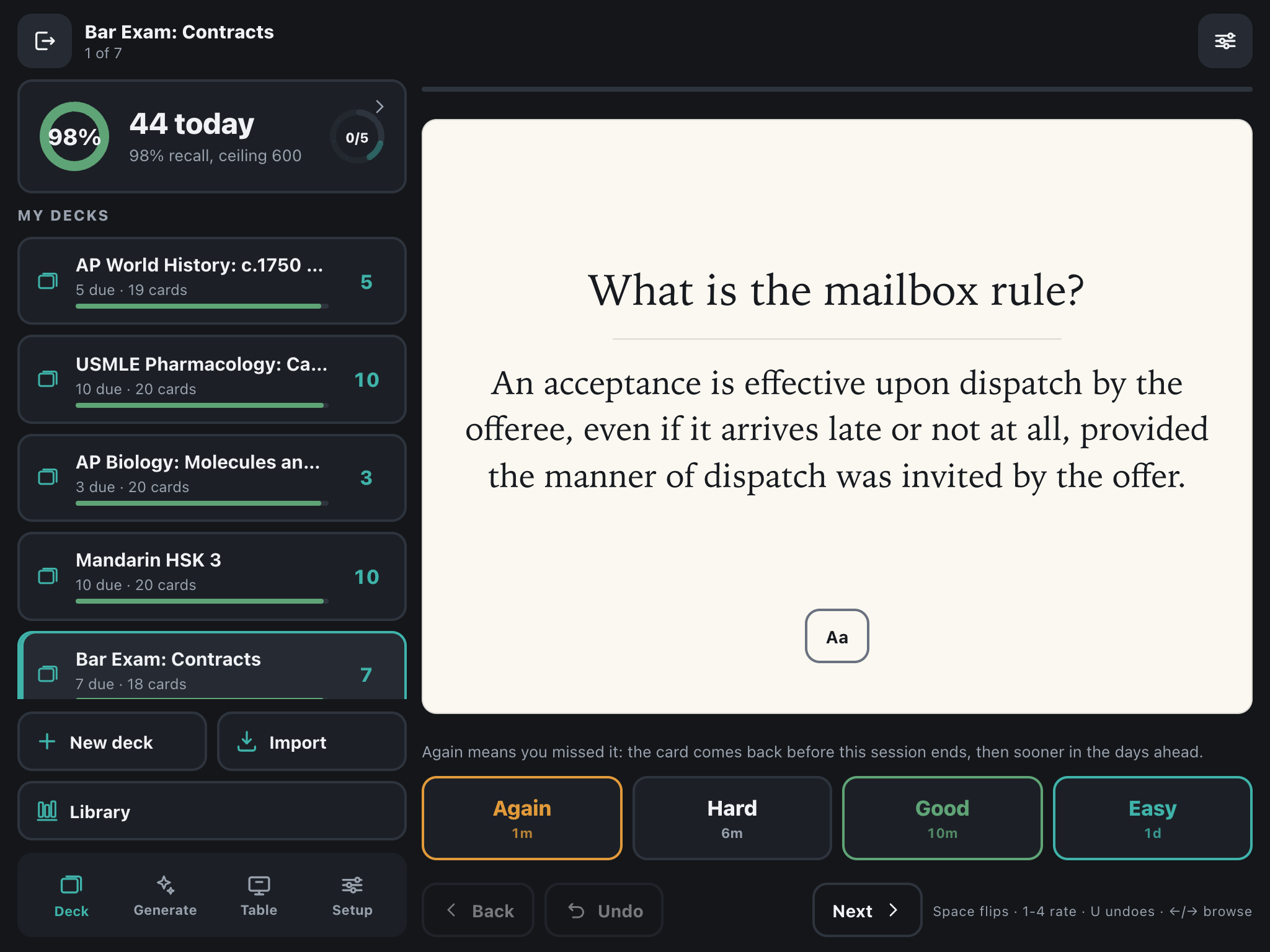This screenshot has width=1270, height=952.
Task: Click the '3 due · 20 cards' text
Action: (133, 487)
